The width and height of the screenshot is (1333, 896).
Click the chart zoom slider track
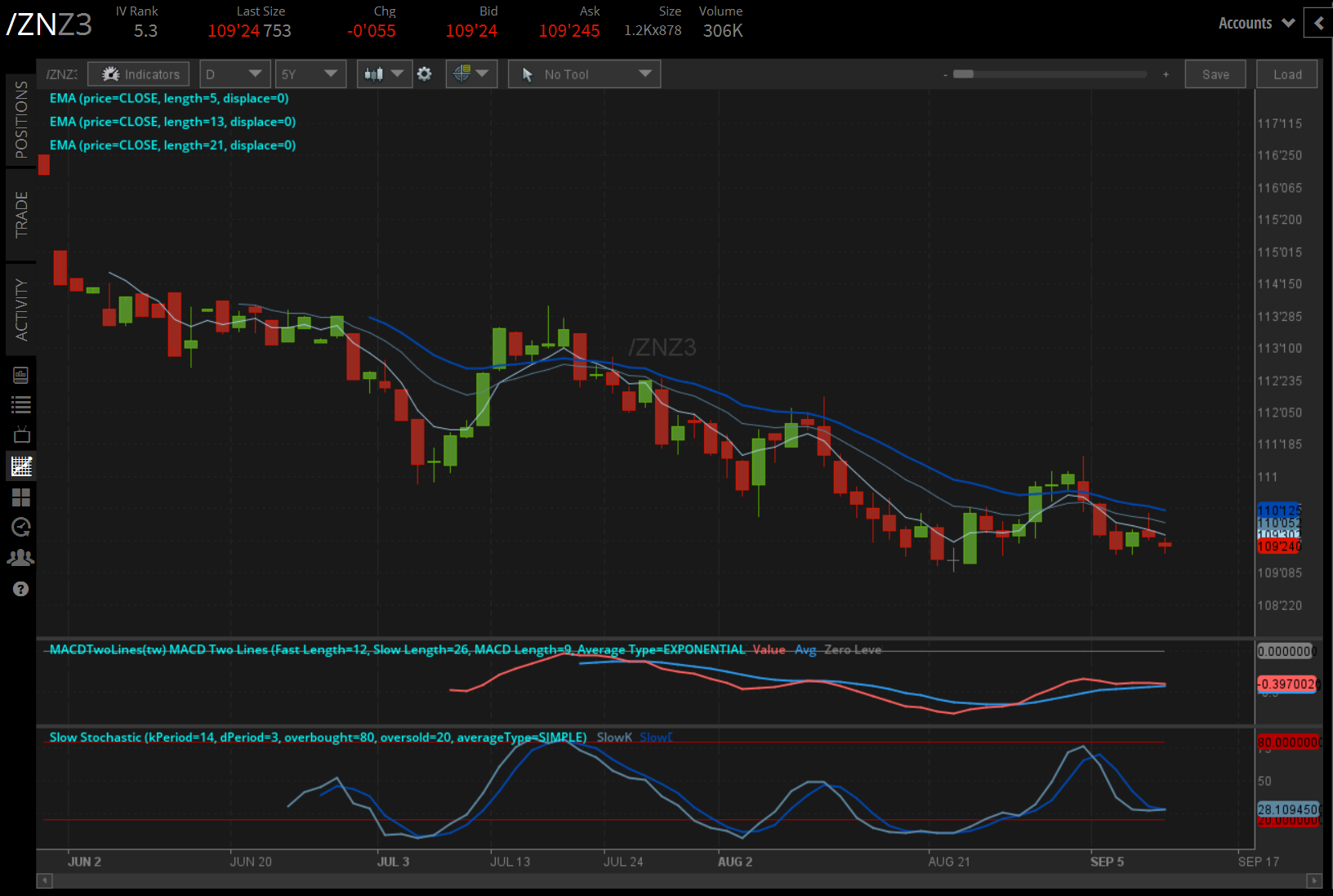(1054, 74)
